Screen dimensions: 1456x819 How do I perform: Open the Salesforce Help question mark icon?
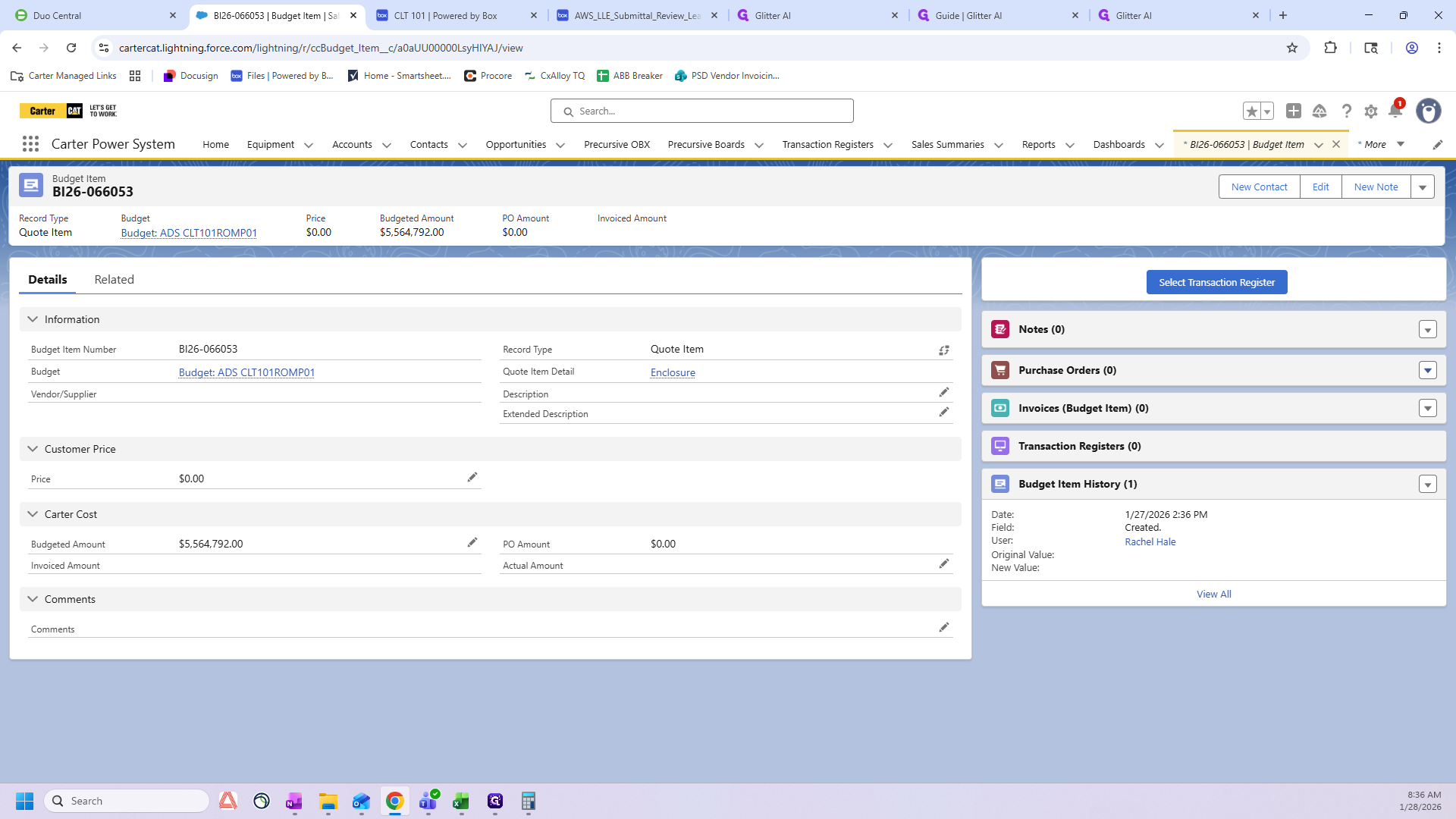1346,111
